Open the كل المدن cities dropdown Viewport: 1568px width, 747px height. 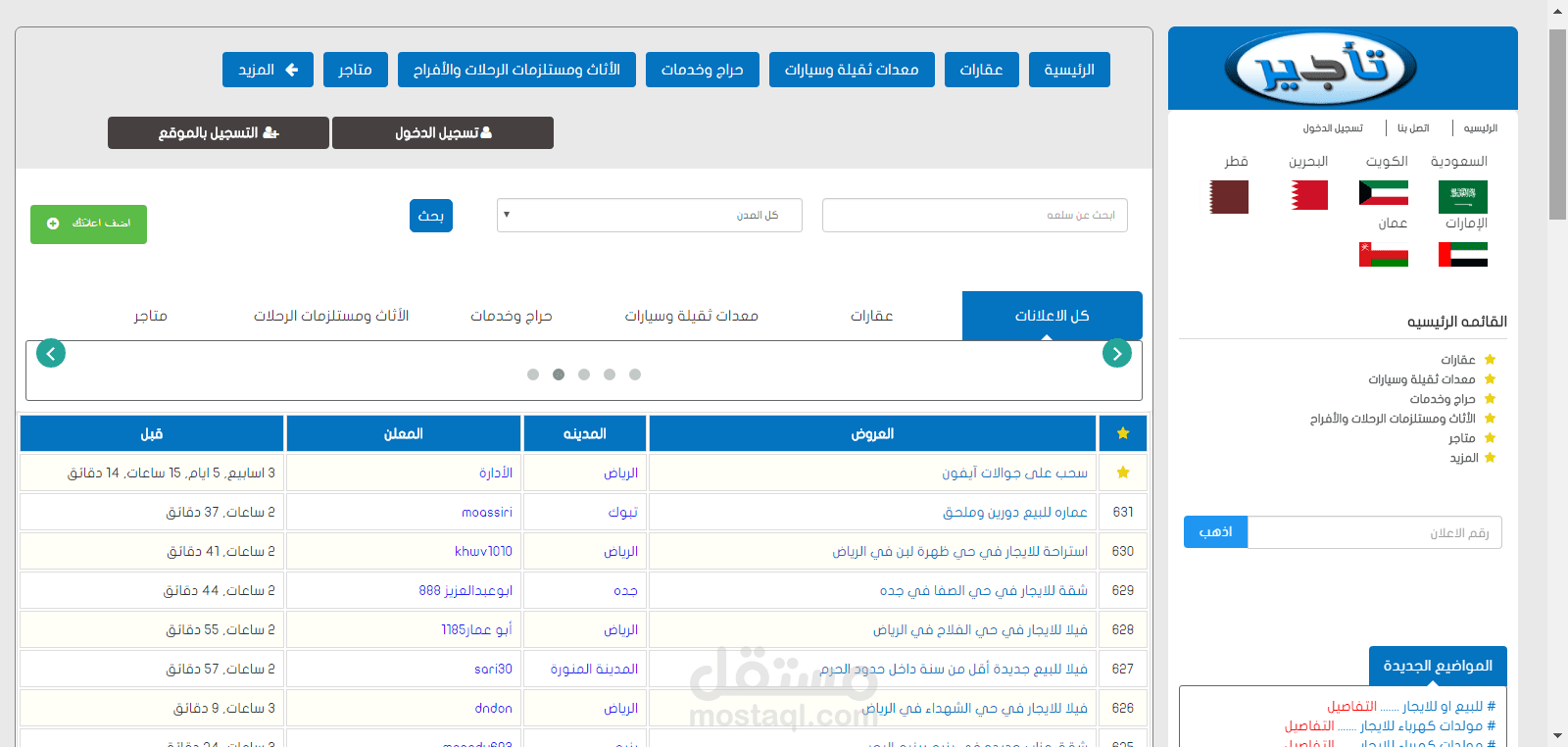(649, 216)
